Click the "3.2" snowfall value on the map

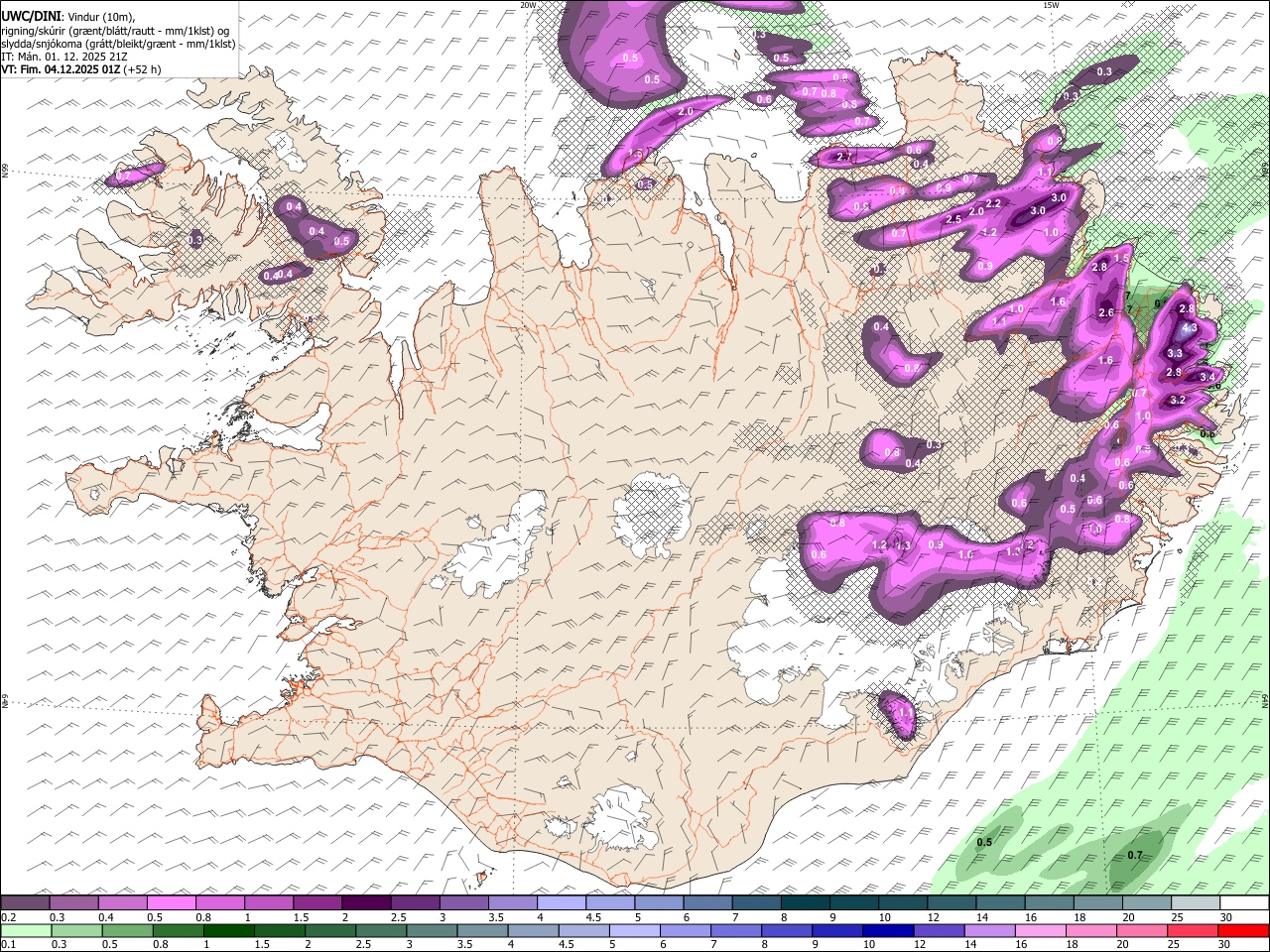[x=1179, y=400]
